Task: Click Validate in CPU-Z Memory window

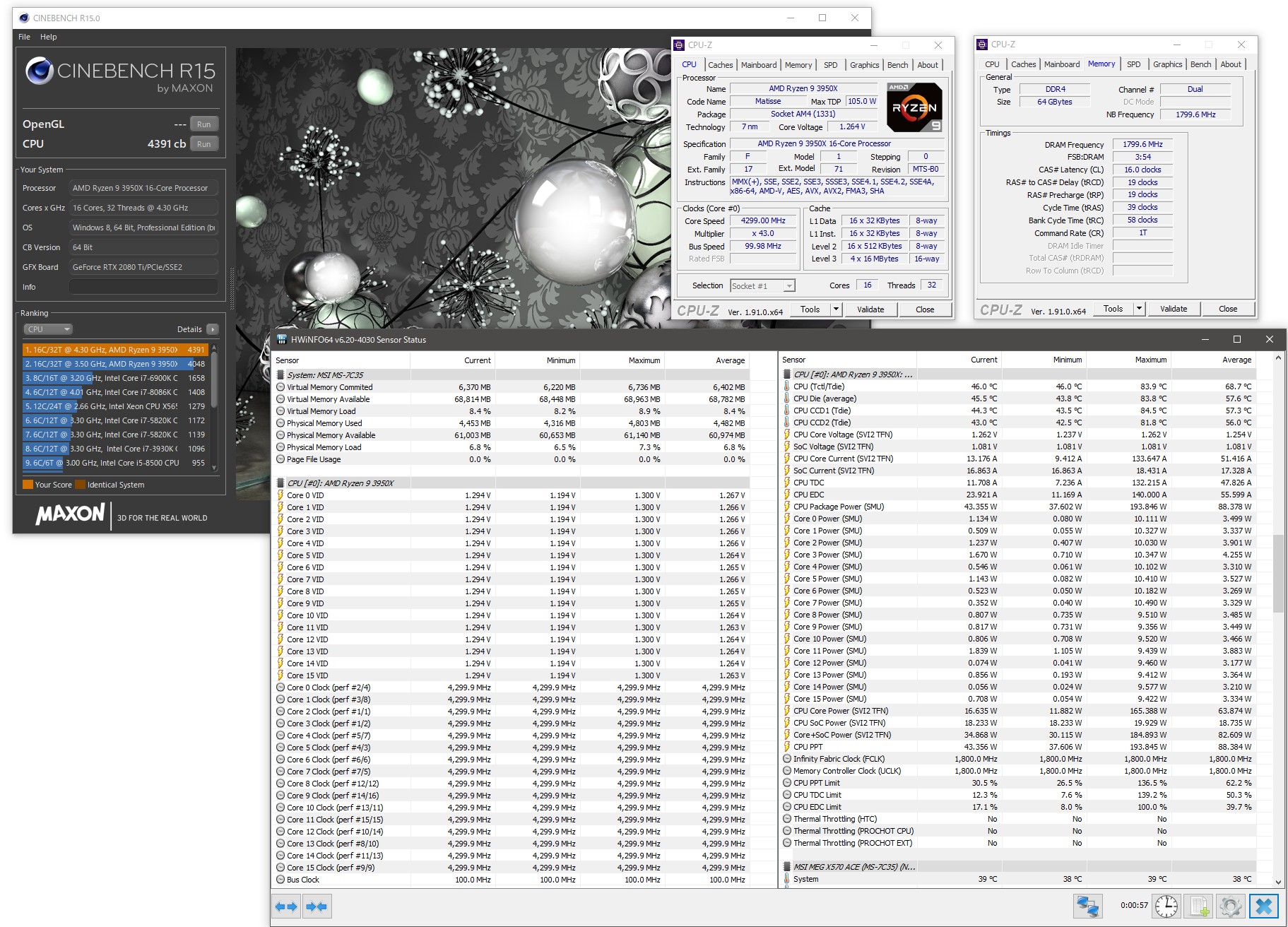Action: pyautogui.click(x=1174, y=309)
